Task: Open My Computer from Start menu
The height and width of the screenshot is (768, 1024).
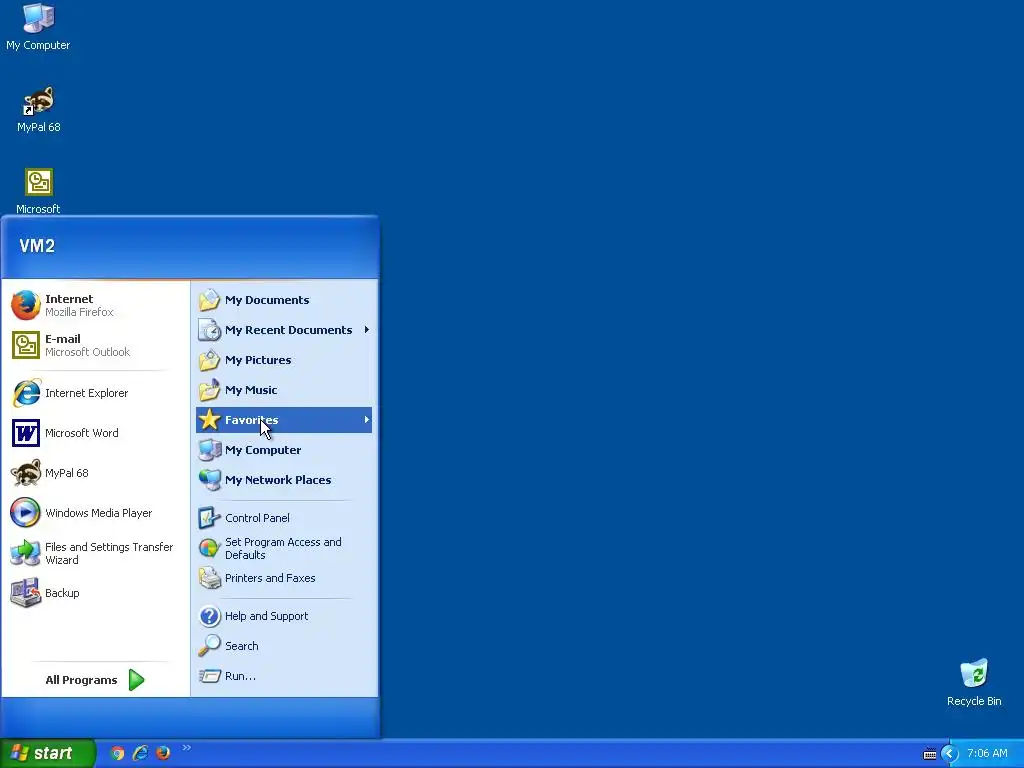Action: [284, 450]
